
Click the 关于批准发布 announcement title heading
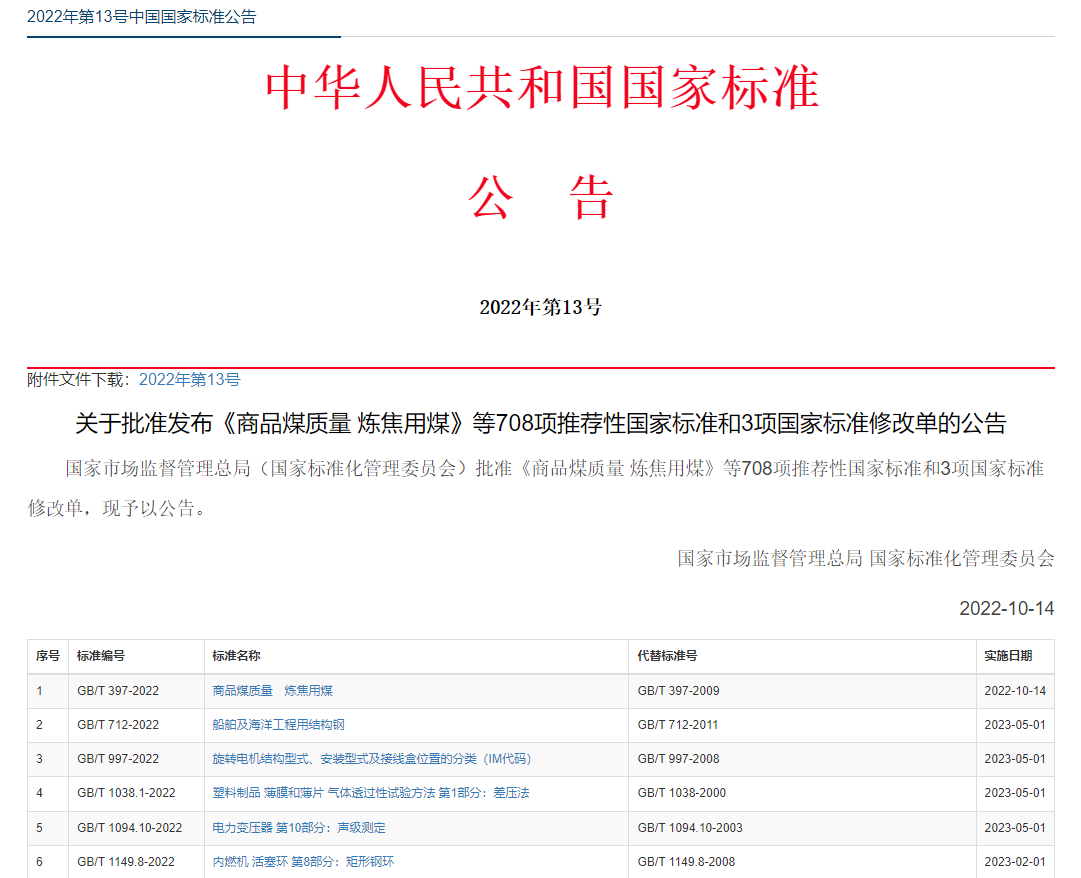click(x=540, y=423)
